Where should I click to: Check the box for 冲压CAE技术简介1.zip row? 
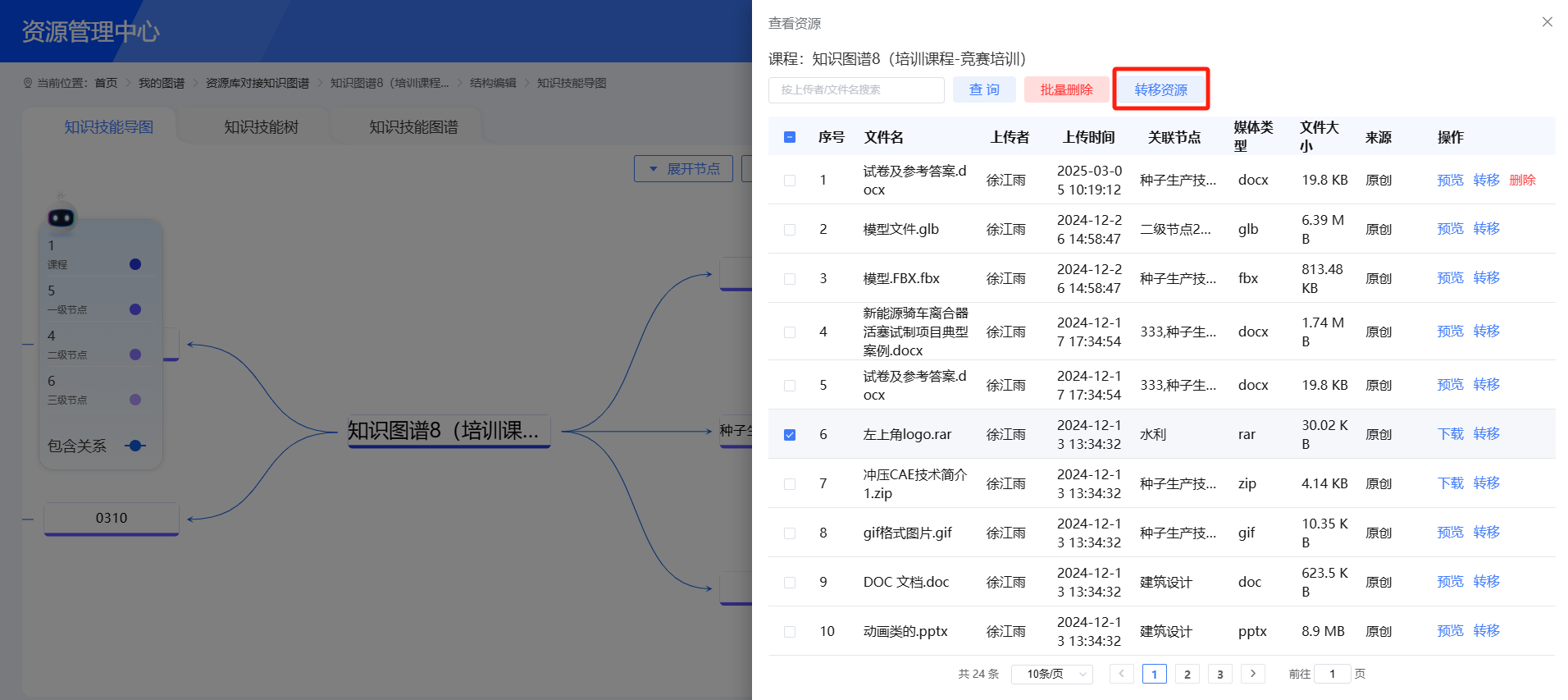(790, 484)
